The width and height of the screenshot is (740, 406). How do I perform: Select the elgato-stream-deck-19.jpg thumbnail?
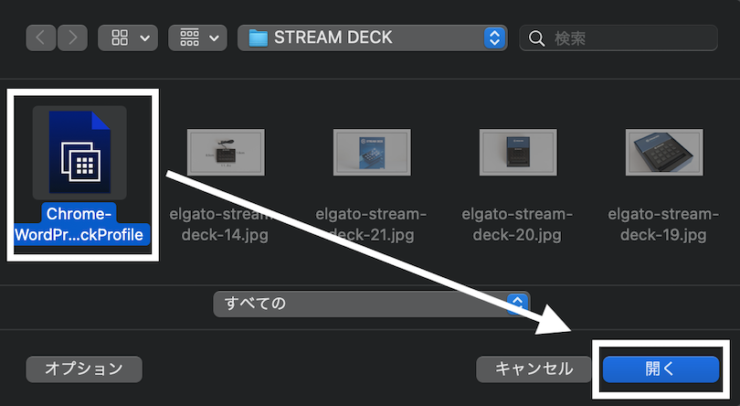click(x=664, y=152)
